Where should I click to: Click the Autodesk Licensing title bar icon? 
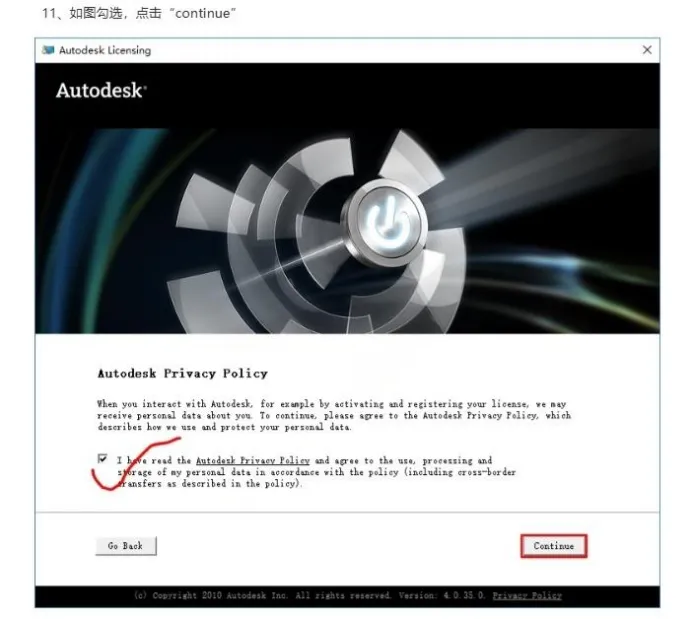(48, 50)
